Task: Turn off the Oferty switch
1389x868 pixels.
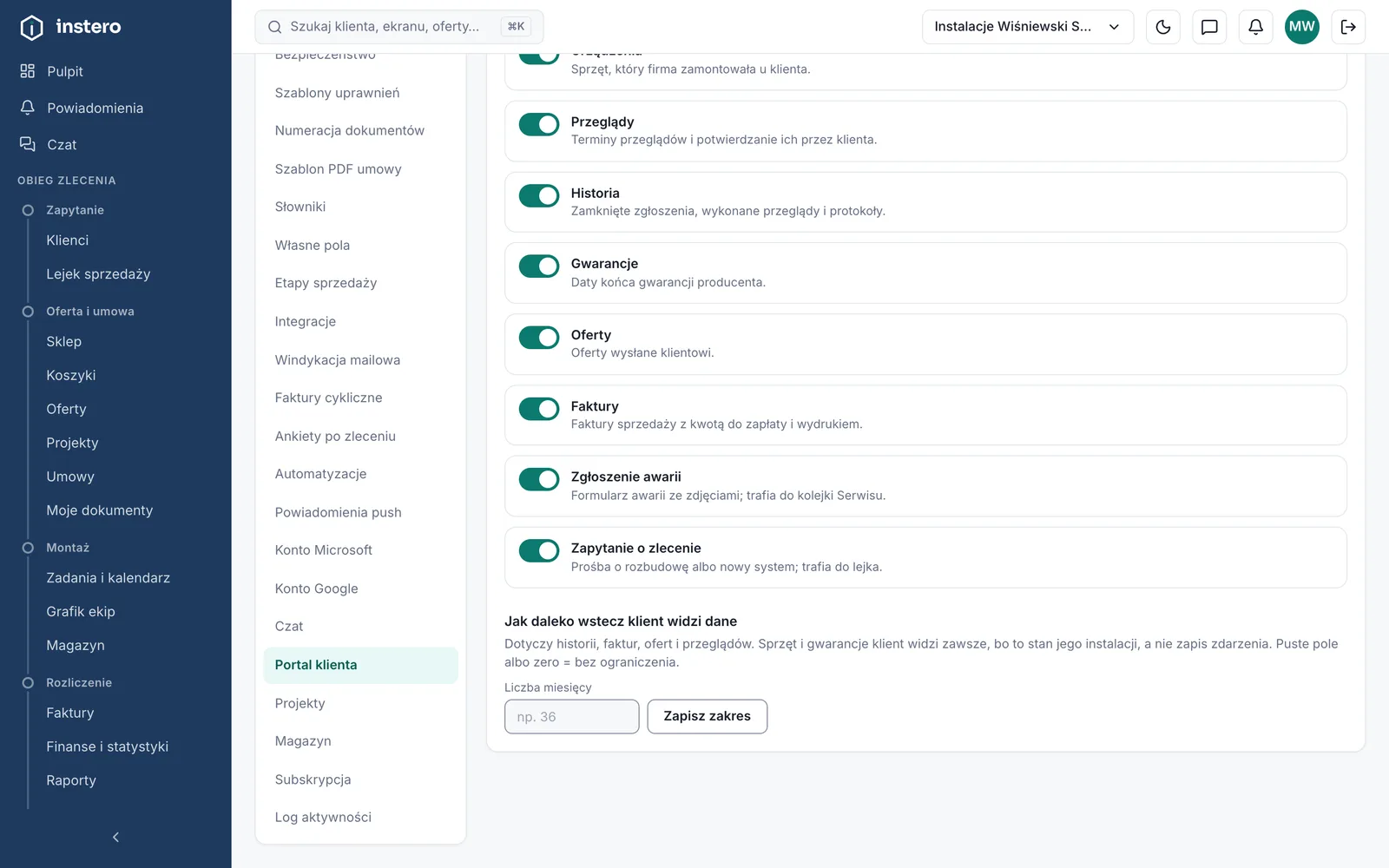Action: coord(539,338)
